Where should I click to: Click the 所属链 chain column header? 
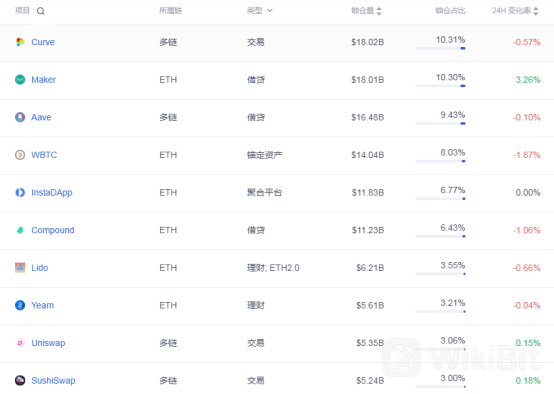[170, 11]
